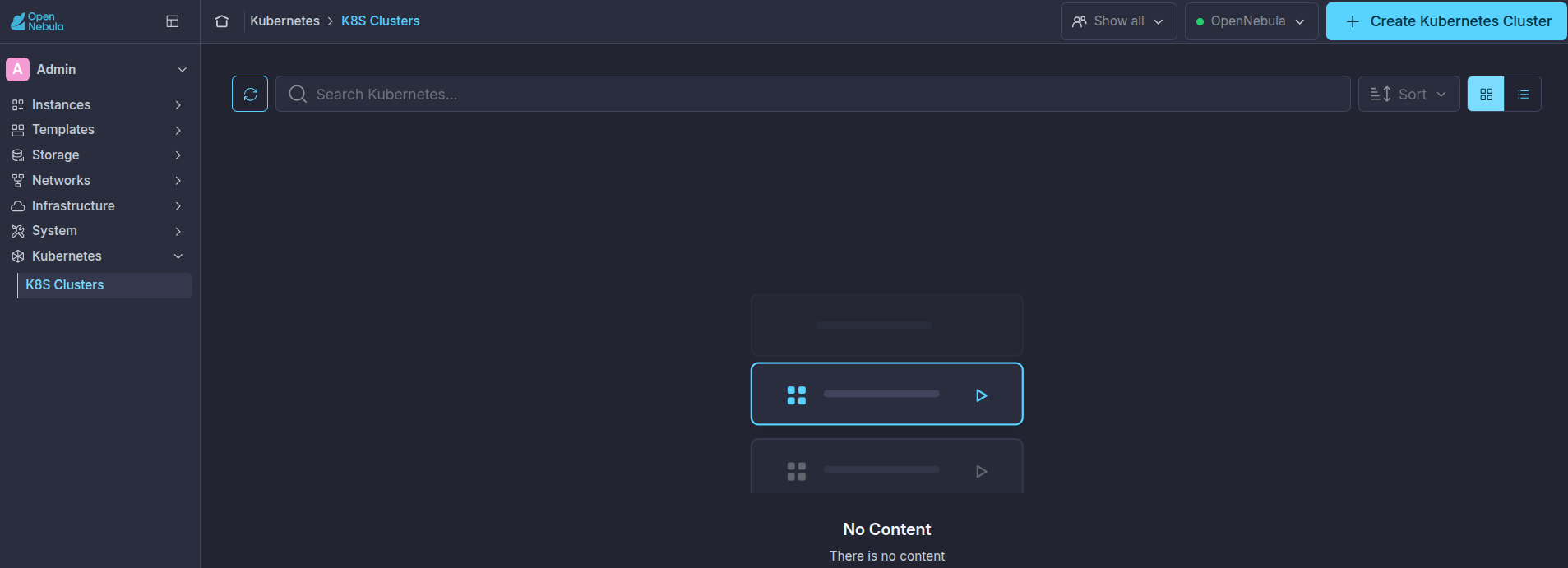
Task: Click the Show all users icon
Action: [x=1080, y=21]
